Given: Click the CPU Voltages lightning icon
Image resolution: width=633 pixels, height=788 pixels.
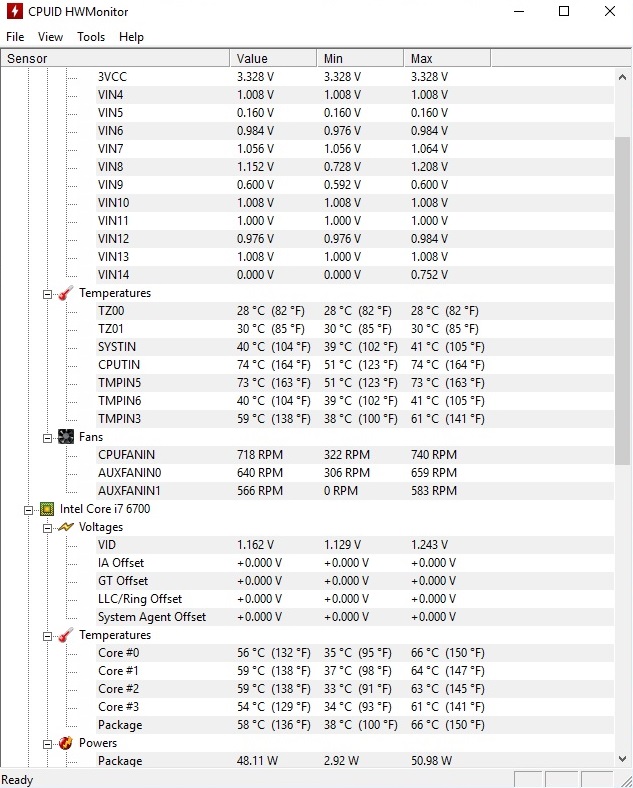Looking at the screenshot, I should [x=66, y=527].
